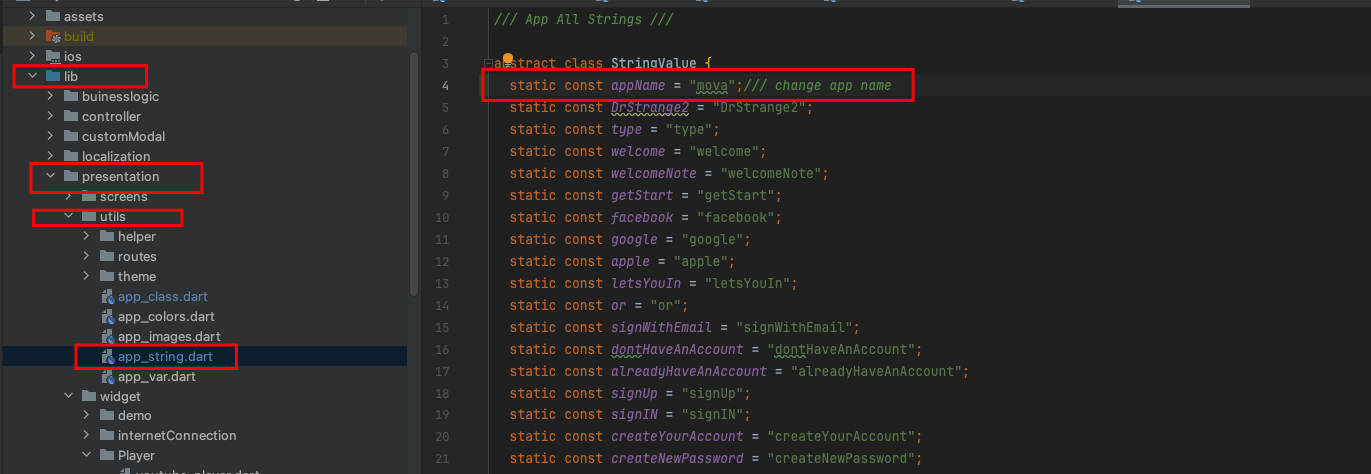The height and width of the screenshot is (474, 1371).
Task: Click the assets folder icon
Action: [x=53, y=17]
